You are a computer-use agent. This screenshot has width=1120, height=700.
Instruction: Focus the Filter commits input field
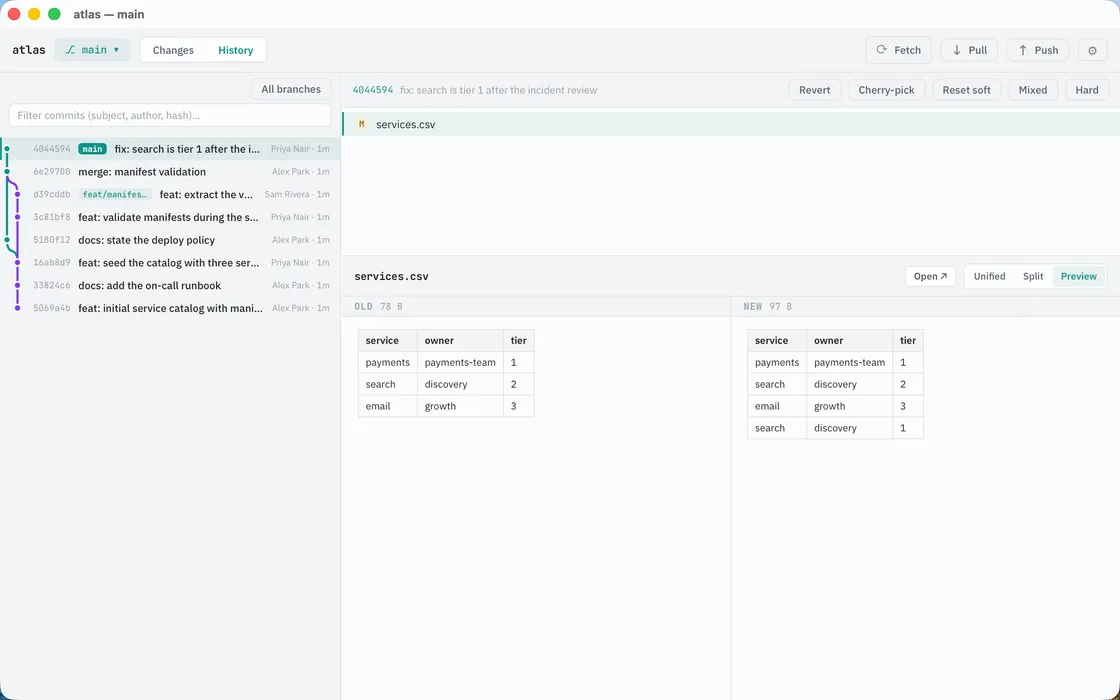pos(170,115)
